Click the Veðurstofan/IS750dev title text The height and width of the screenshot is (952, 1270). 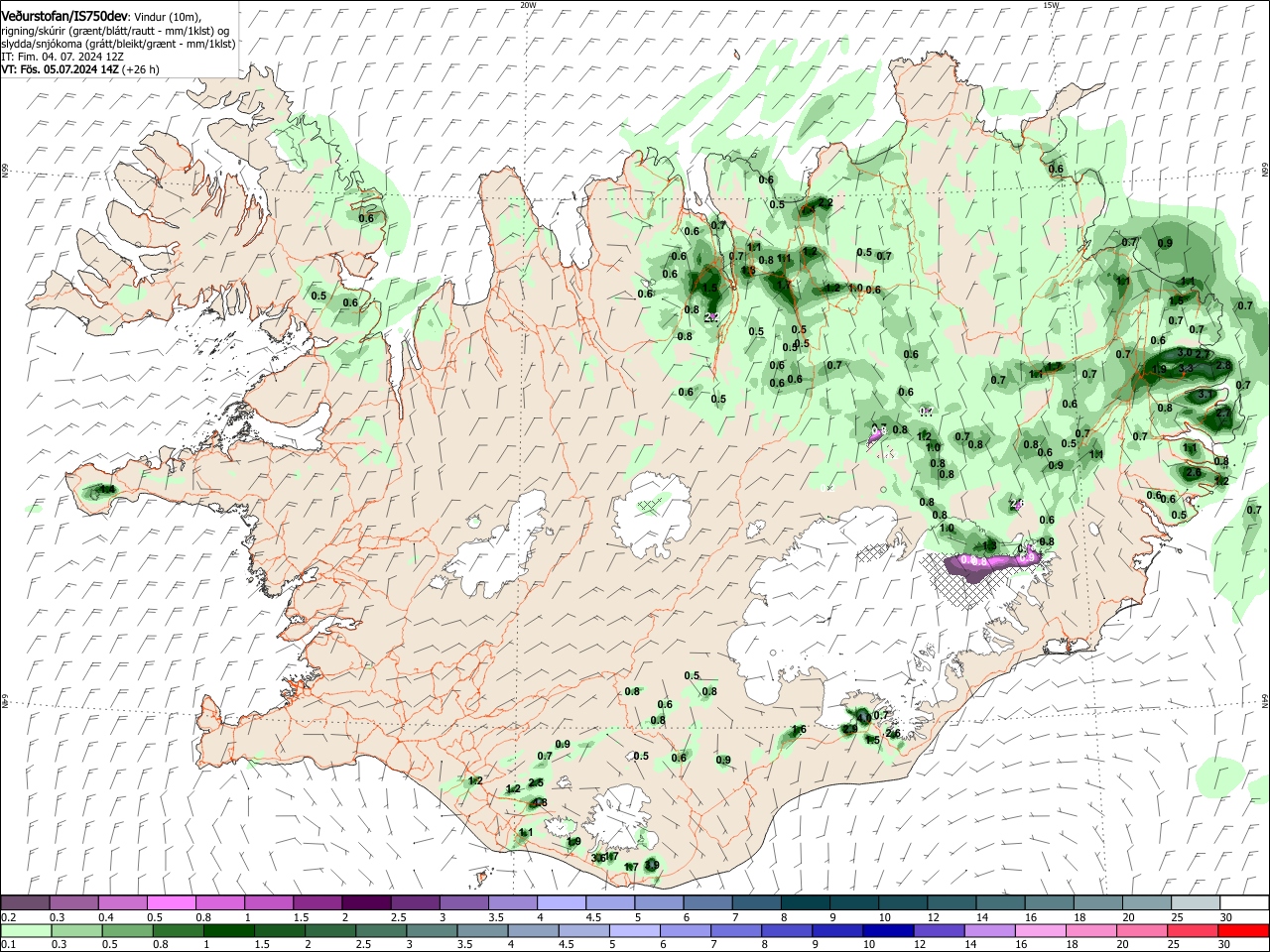[x=64, y=16]
